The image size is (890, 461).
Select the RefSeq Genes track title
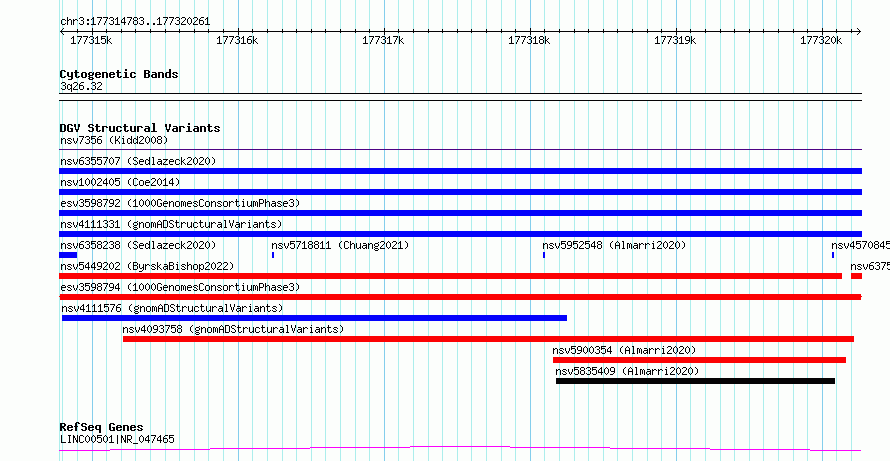[101, 428]
